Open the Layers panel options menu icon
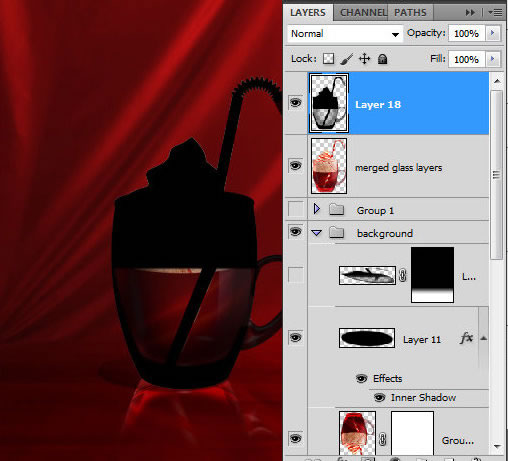 [495, 13]
